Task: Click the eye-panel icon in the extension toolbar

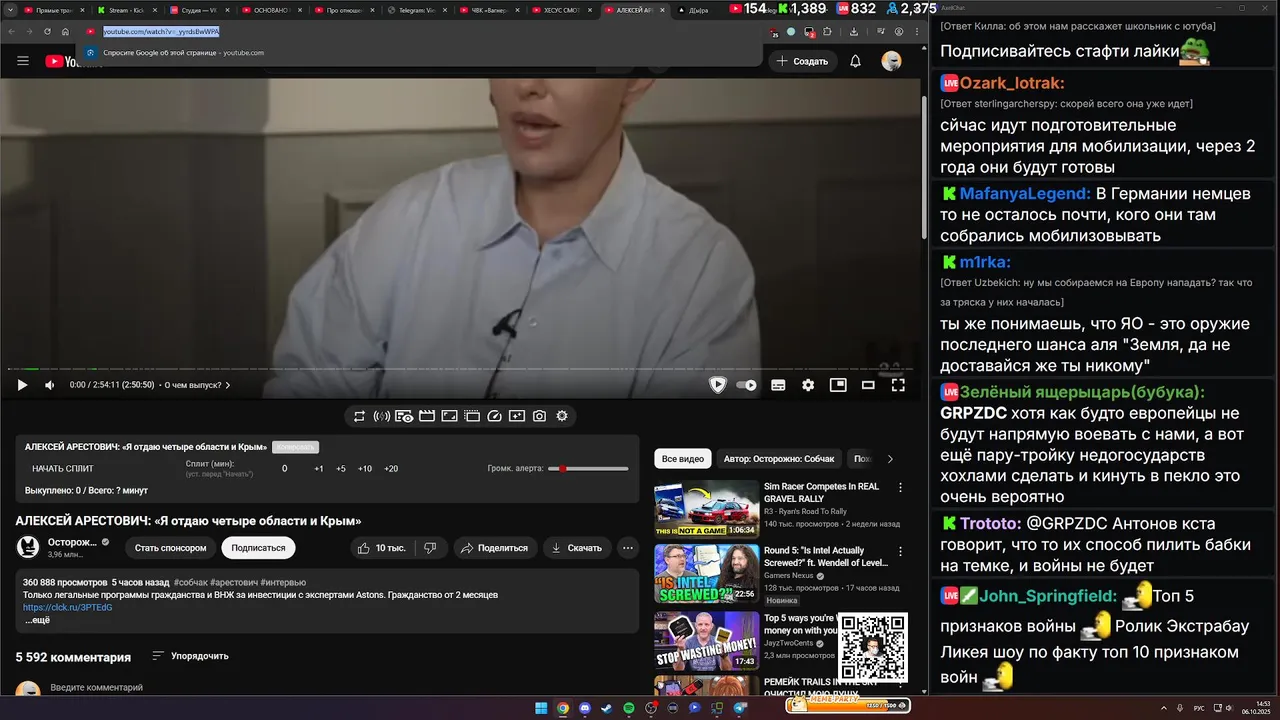Action: coord(404,416)
